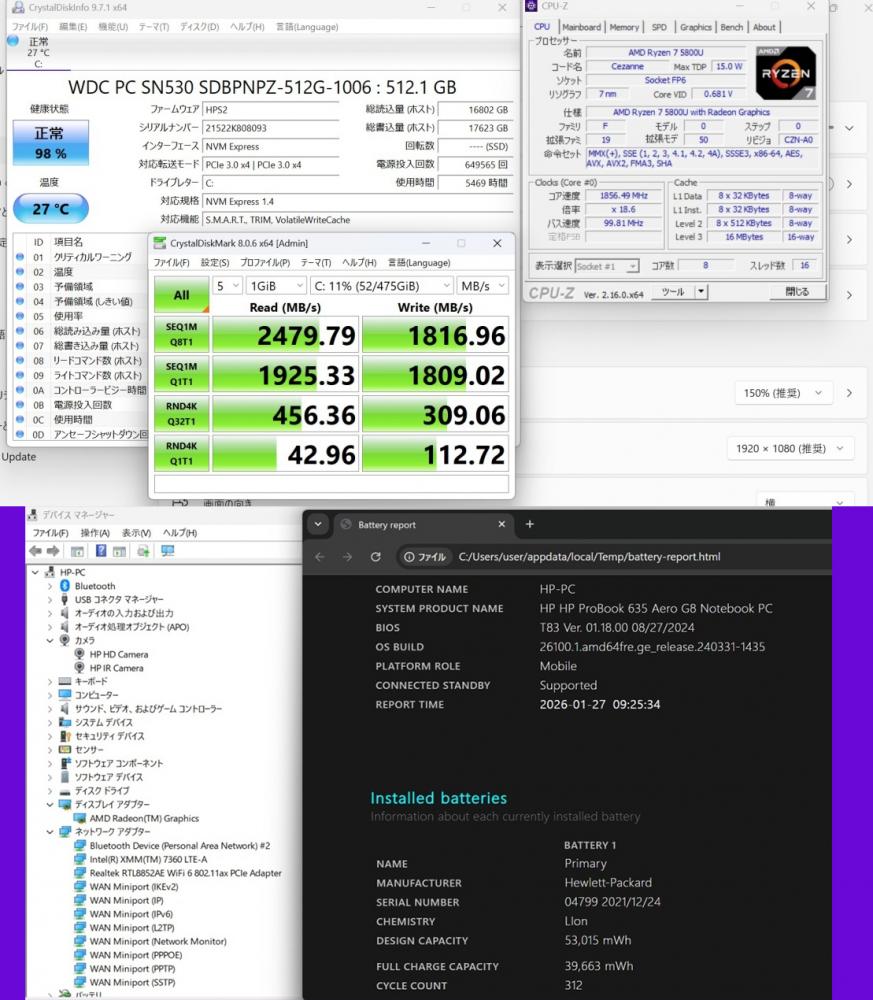The image size is (873, 1000).
Task: Switch to the Mainboard tab in CPU-Z
Action: coord(582,27)
